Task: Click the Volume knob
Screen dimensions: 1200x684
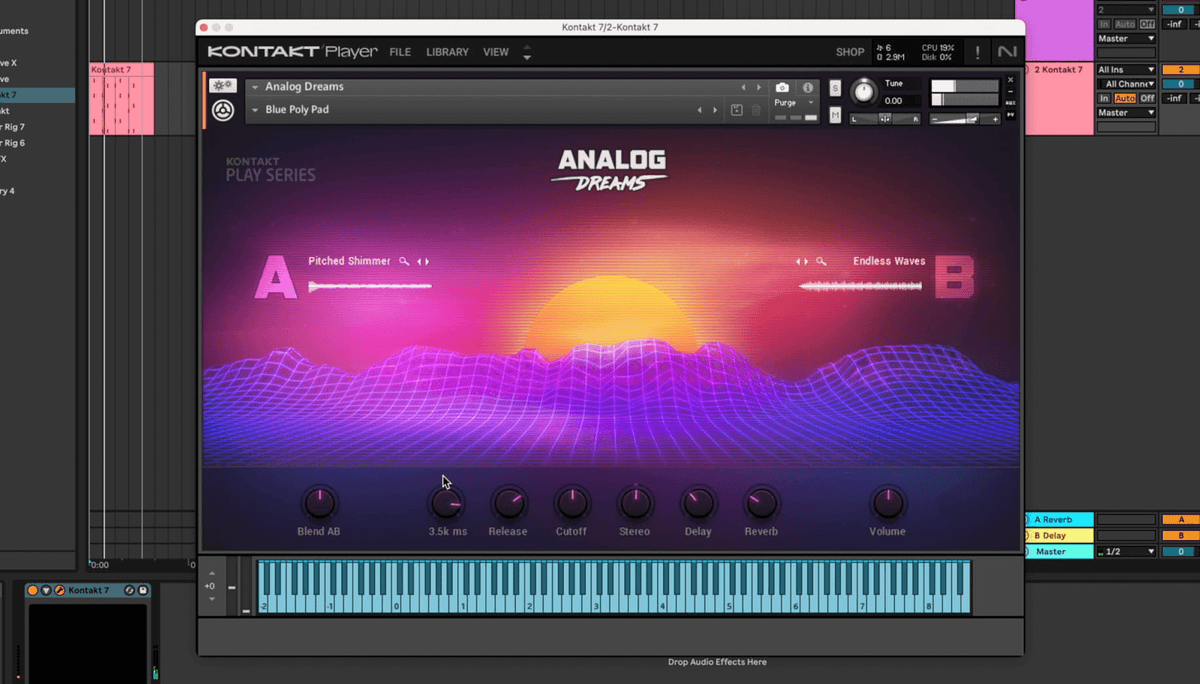Action: click(887, 503)
